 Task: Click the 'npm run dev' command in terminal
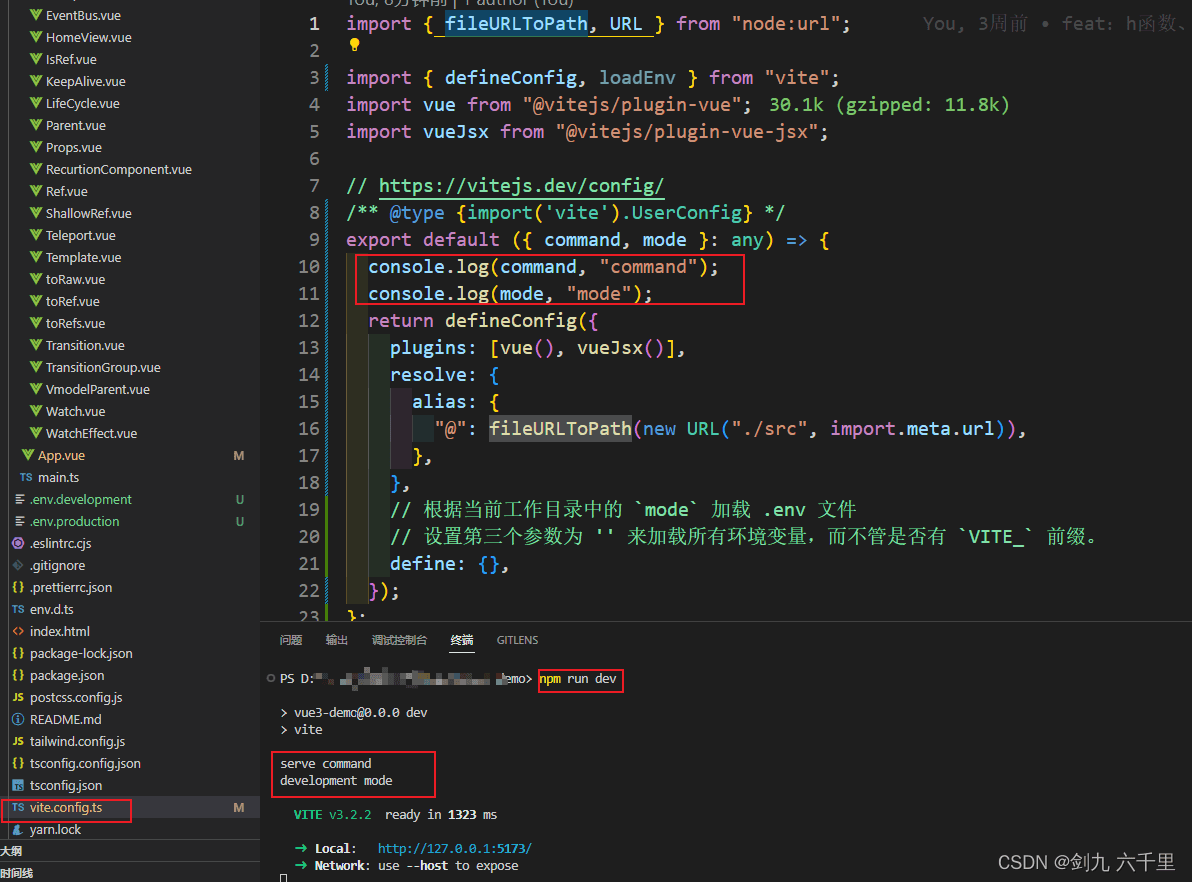[578, 679]
